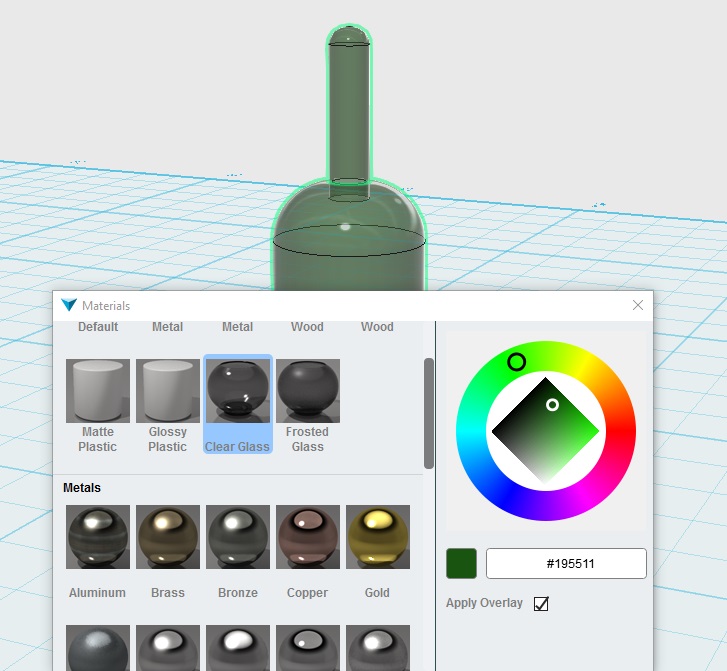Click the Default material label

pyautogui.click(x=98, y=327)
